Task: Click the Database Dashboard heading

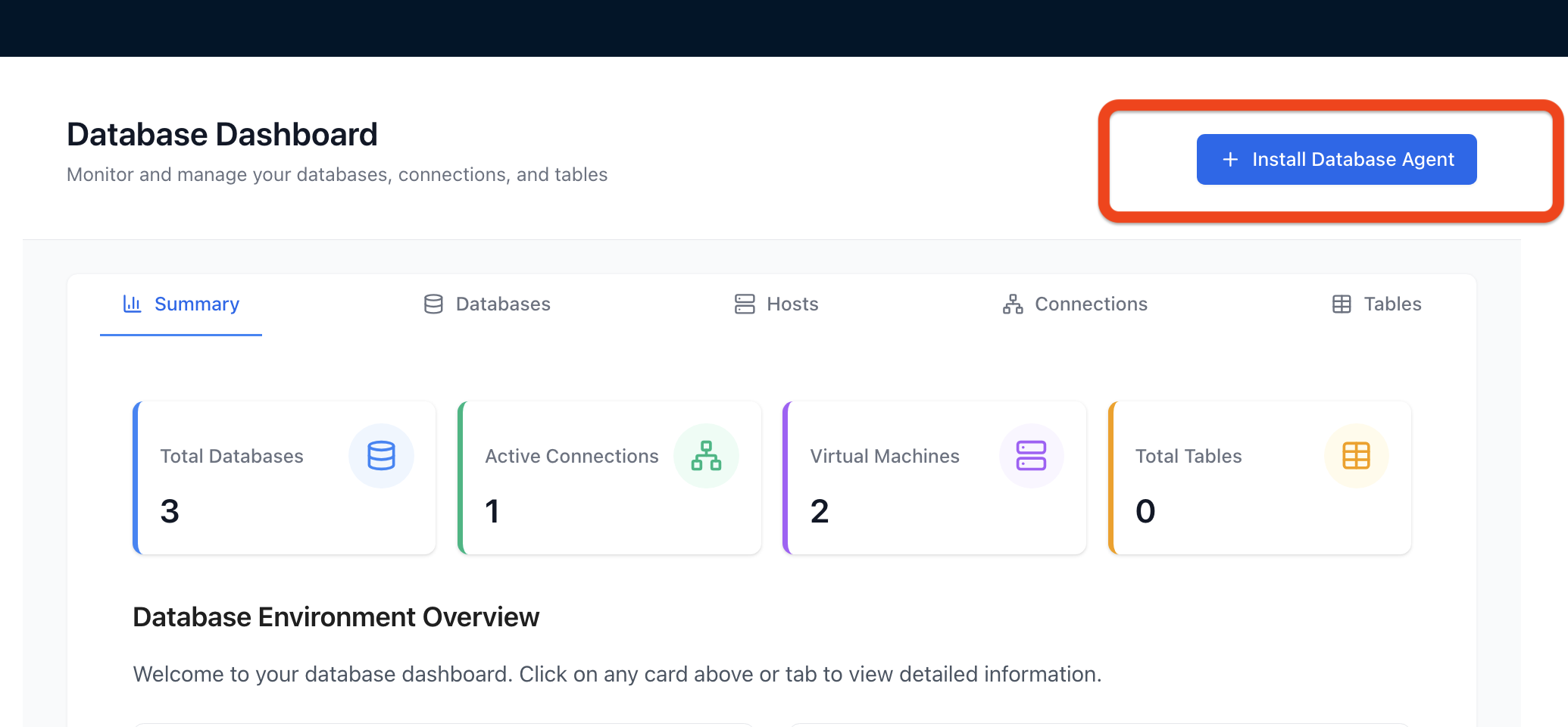Action: coord(222,135)
